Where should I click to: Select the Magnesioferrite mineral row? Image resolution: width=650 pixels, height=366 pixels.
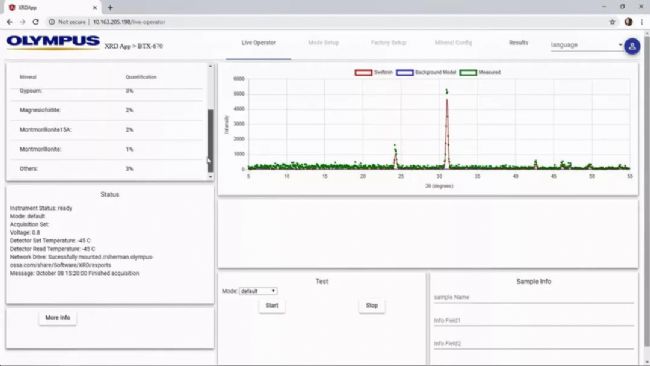coord(107,110)
